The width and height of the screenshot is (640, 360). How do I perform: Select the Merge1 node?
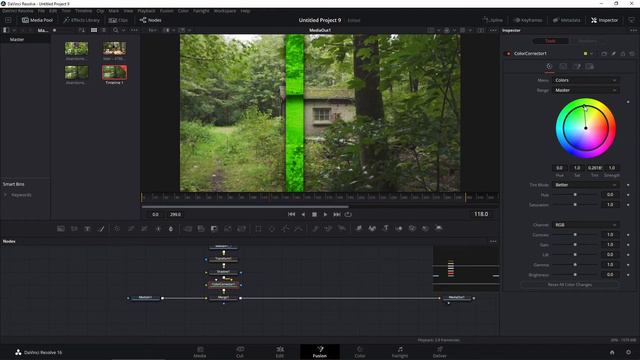[x=223, y=298]
